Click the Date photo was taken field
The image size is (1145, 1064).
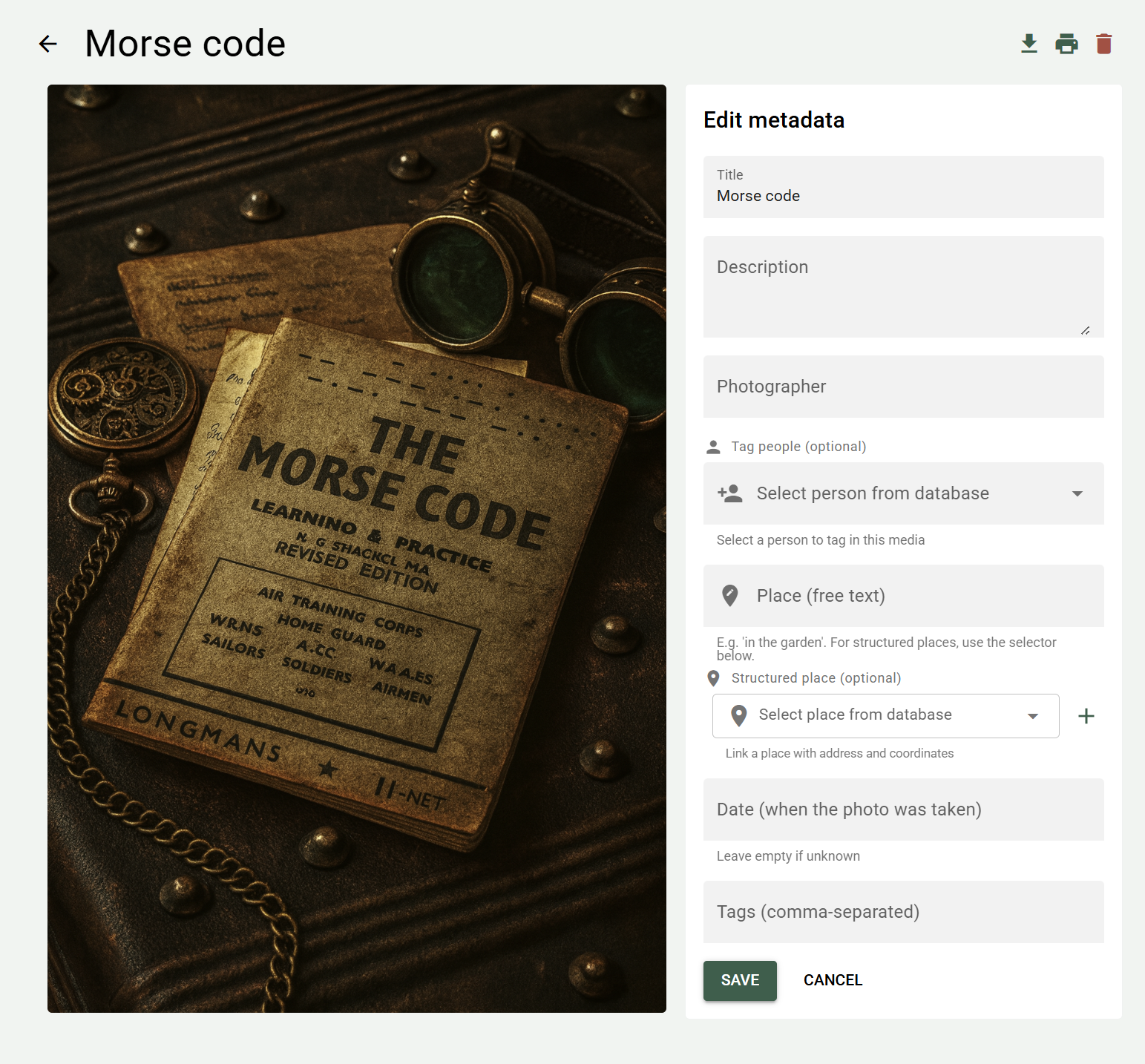904,810
